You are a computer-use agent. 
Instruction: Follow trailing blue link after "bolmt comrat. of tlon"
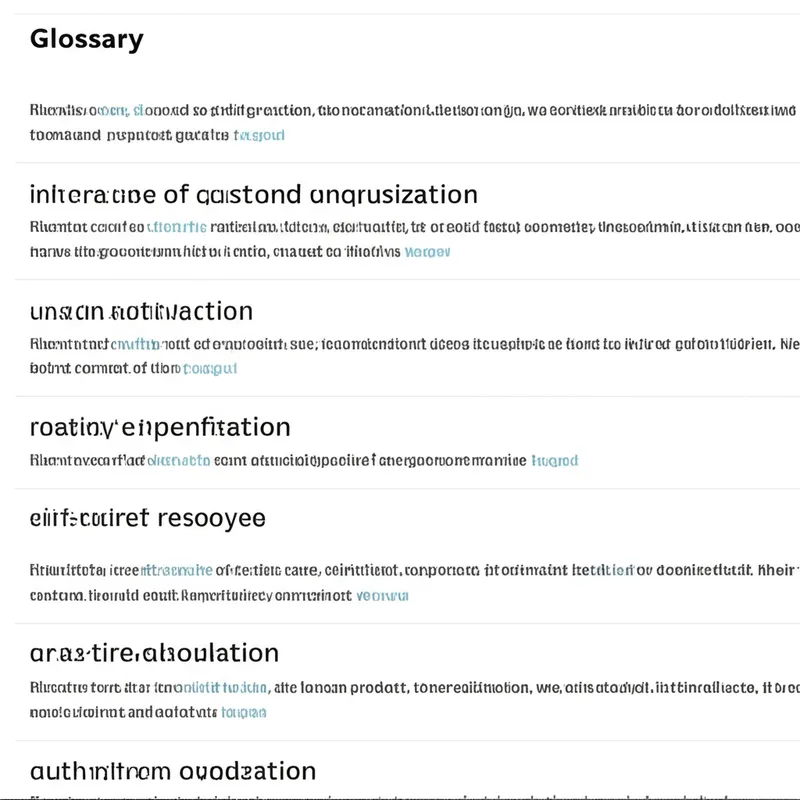(212, 368)
